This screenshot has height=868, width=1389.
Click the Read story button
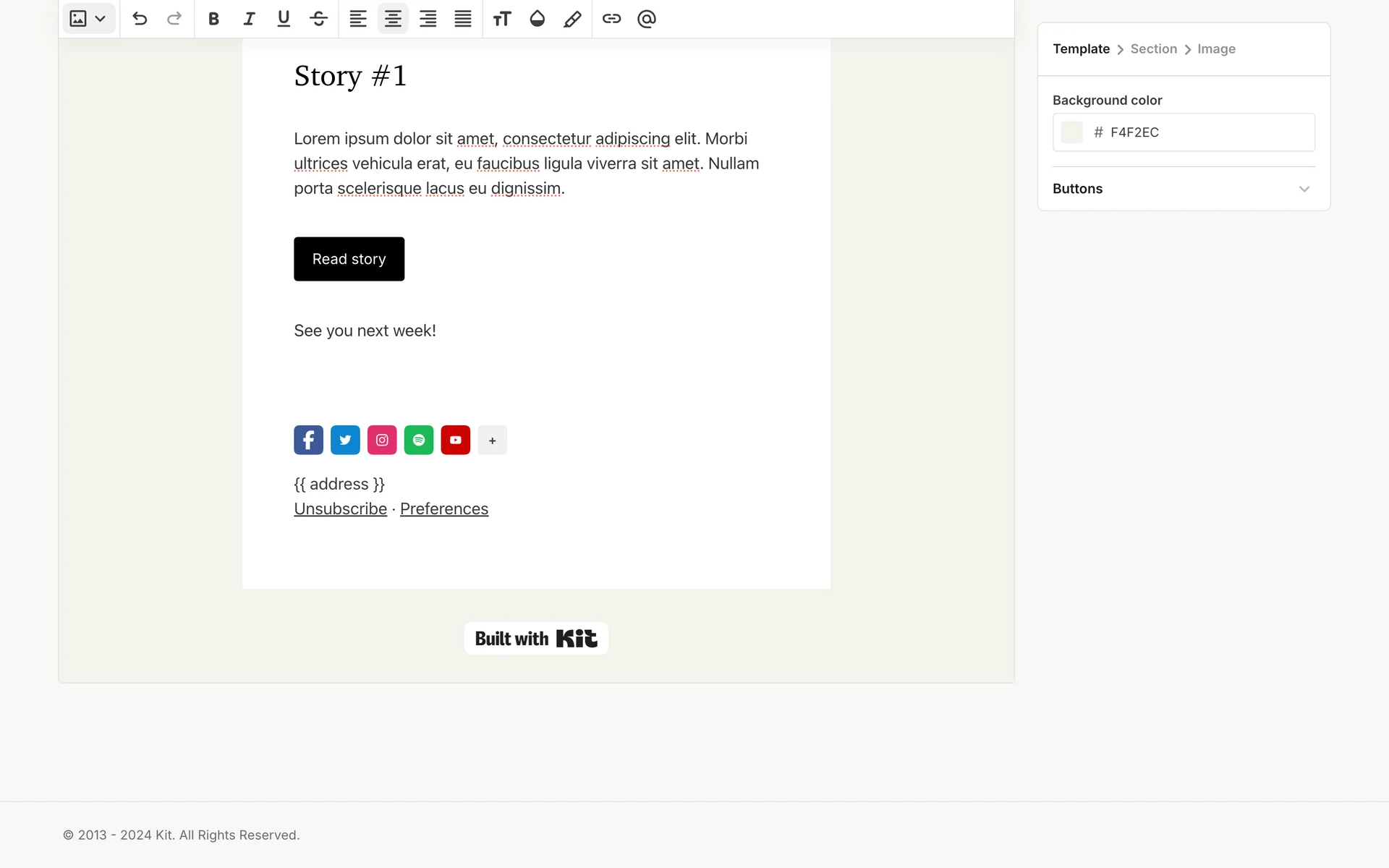[349, 259]
